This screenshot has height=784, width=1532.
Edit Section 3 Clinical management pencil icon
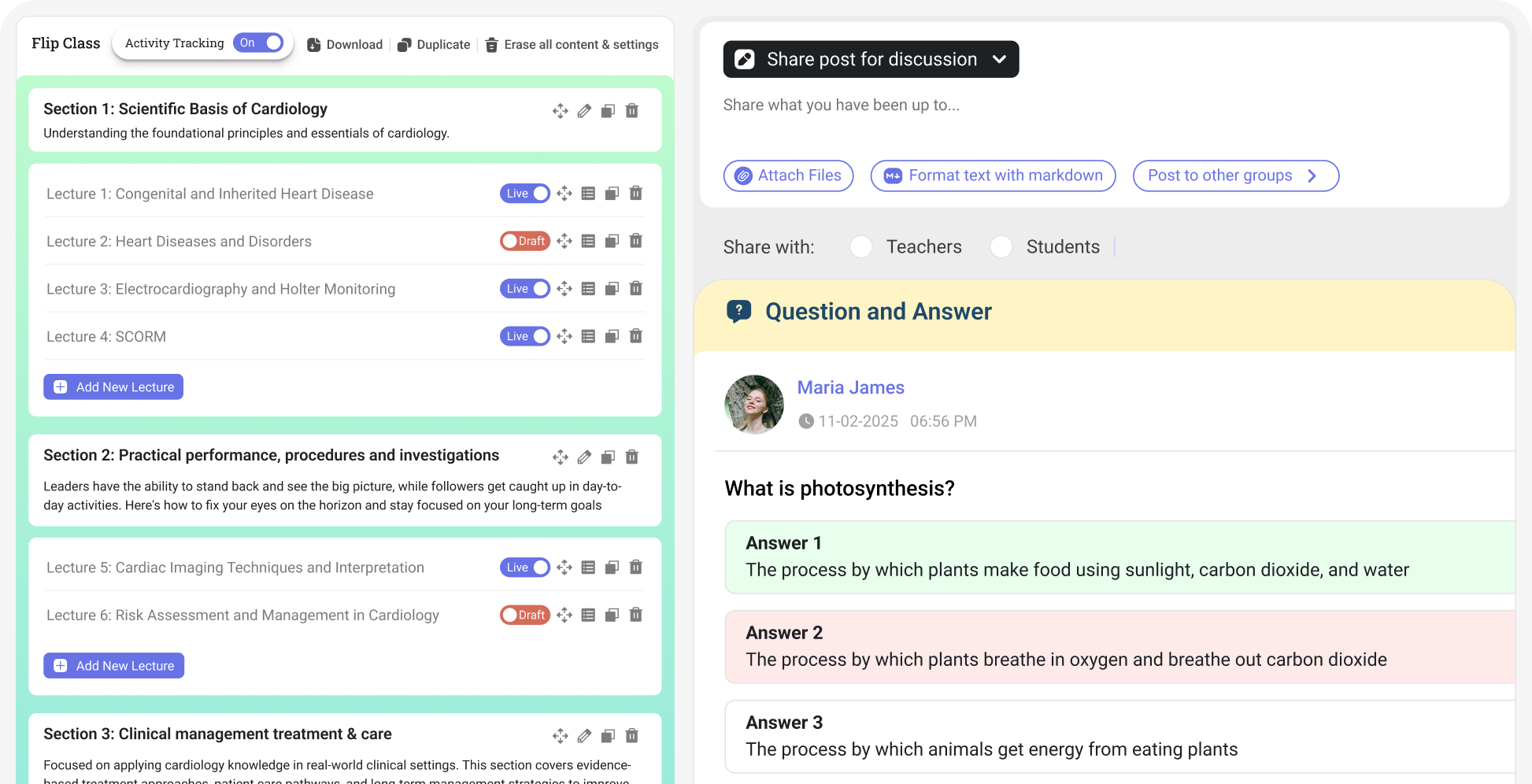(x=584, y=736)
